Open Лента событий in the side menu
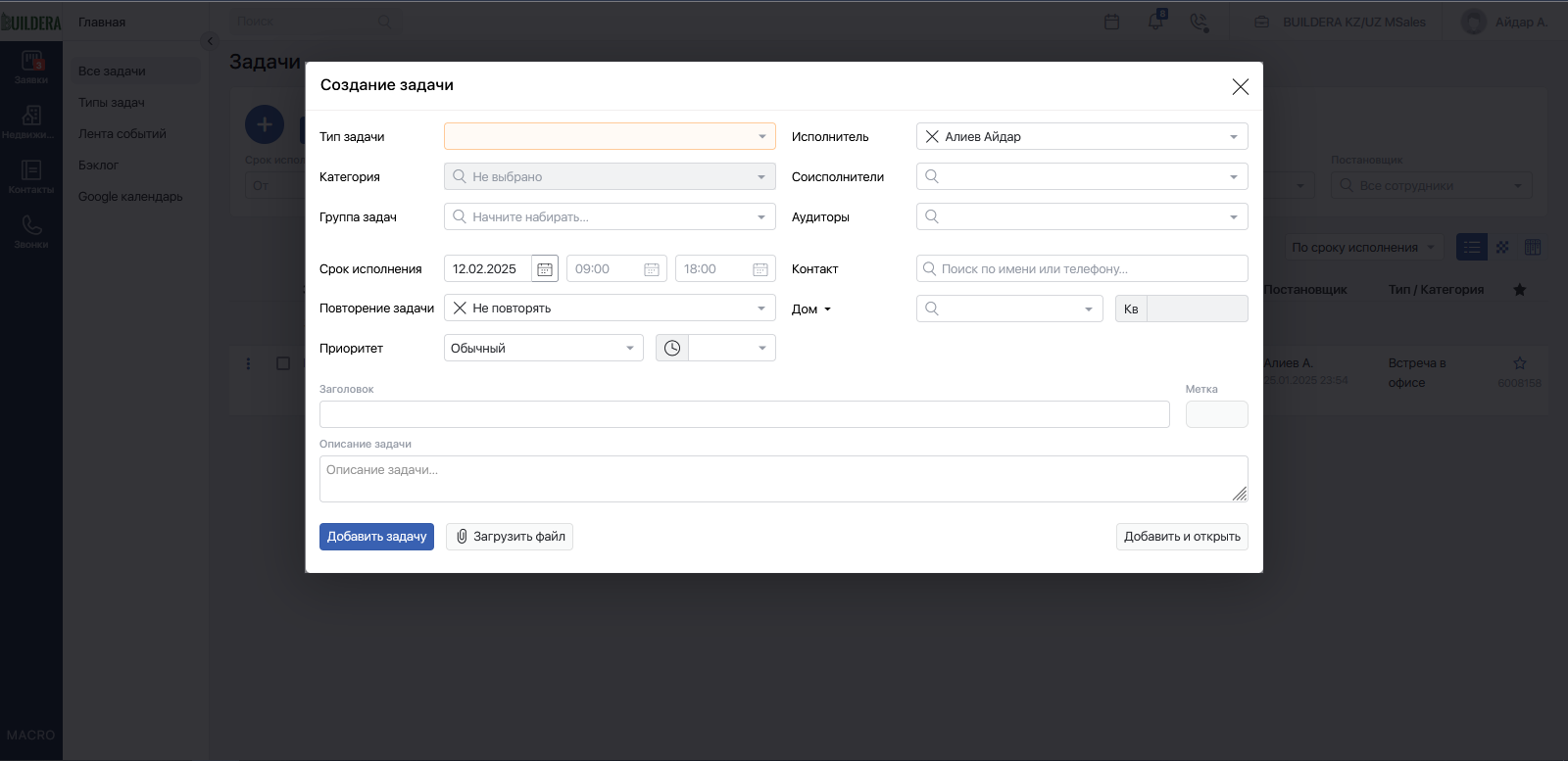This screenshot has width=1568, height=761. pyautogui.click(x=122, y=134)
